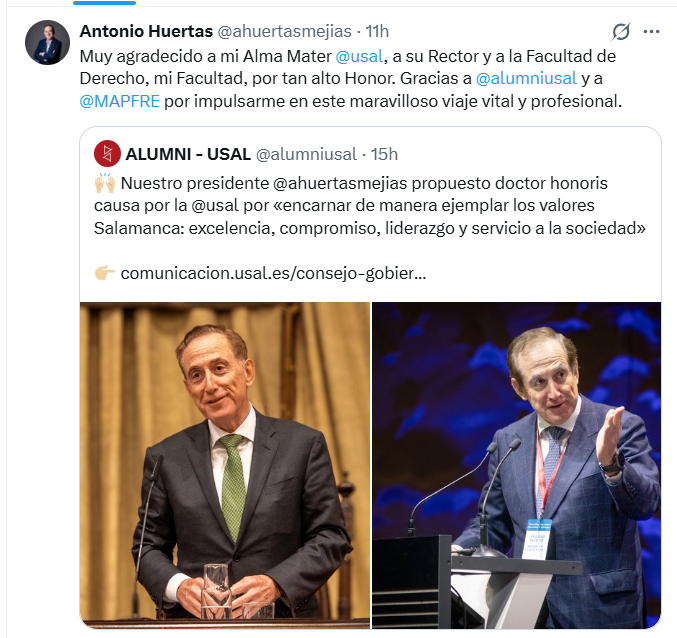
Task: Click the raised hands emoji in the quoted tweet
Action: 105,183
